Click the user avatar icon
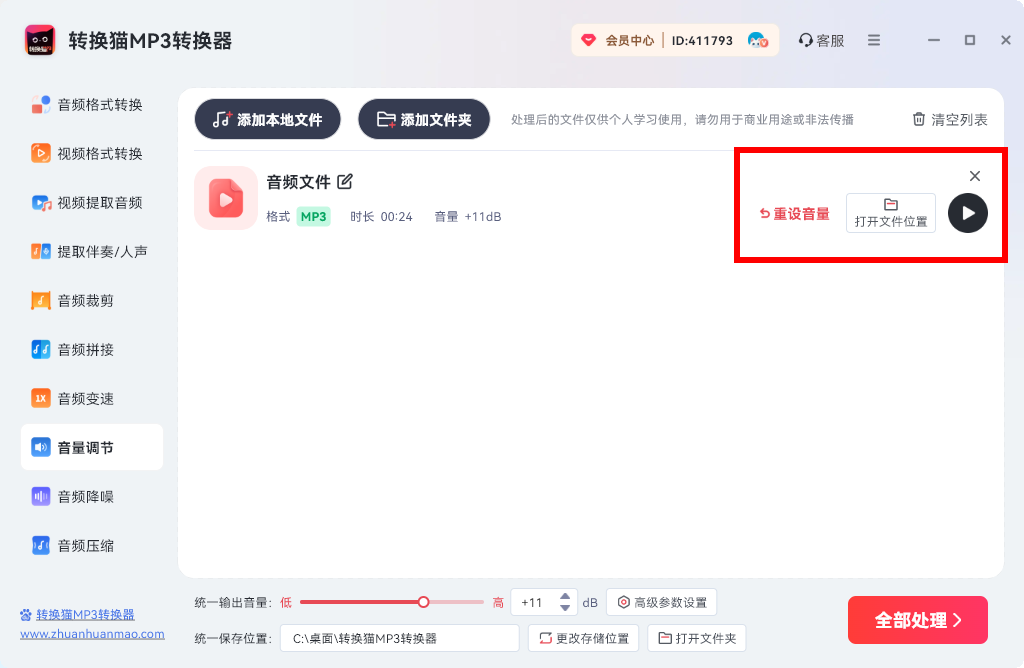The width and height of the screenshot is (1024, 668). [x=758, y=40]
